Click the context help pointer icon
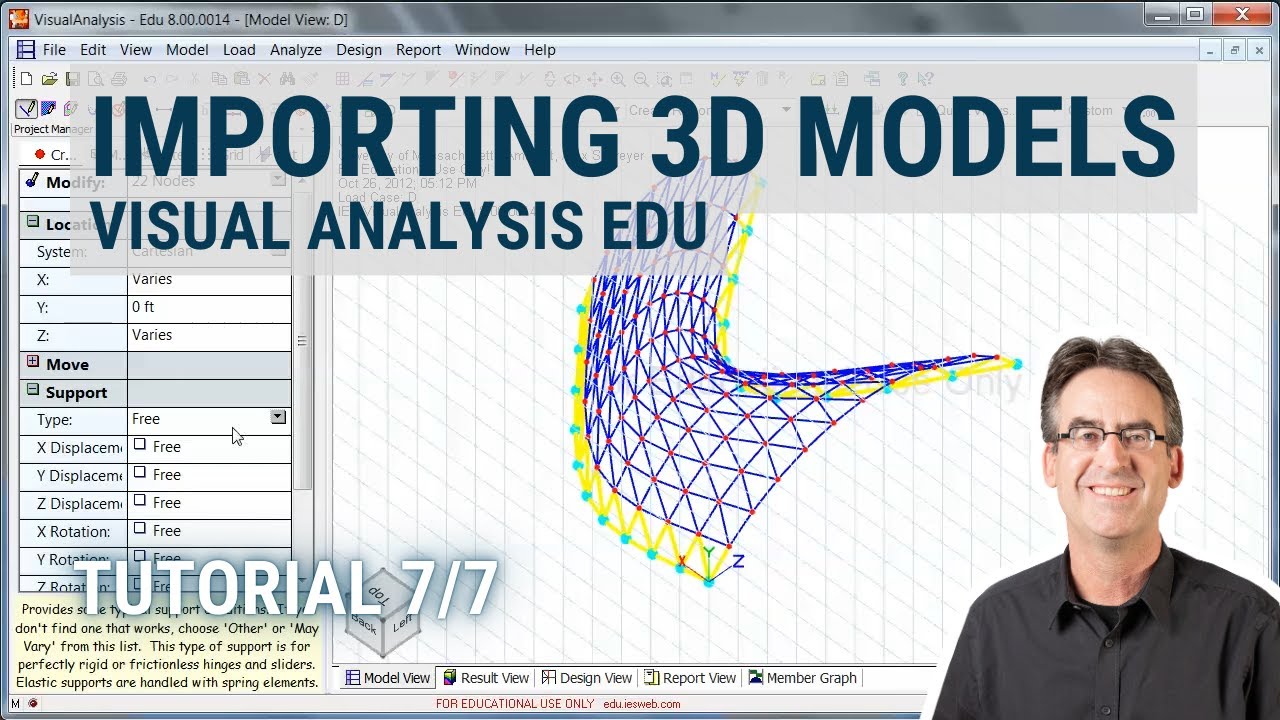The width and height of the screenshot is (1280, 720). click(925, 79)
